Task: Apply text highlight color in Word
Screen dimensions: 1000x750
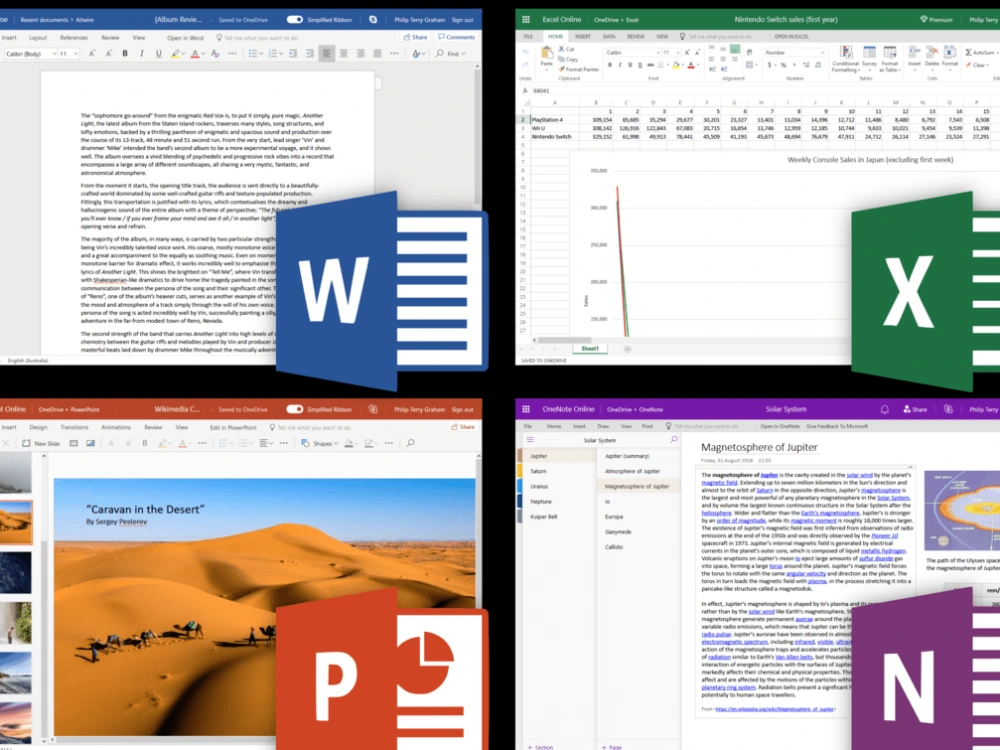Action: pos(175,54)
